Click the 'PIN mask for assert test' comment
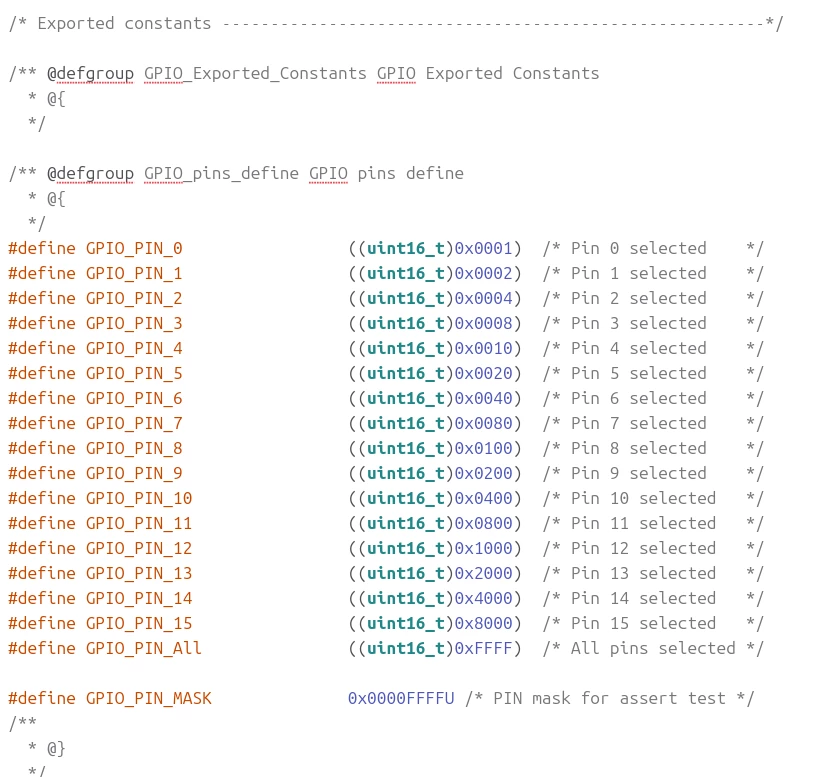Screen dimensions: 834x777 point(609,698)
